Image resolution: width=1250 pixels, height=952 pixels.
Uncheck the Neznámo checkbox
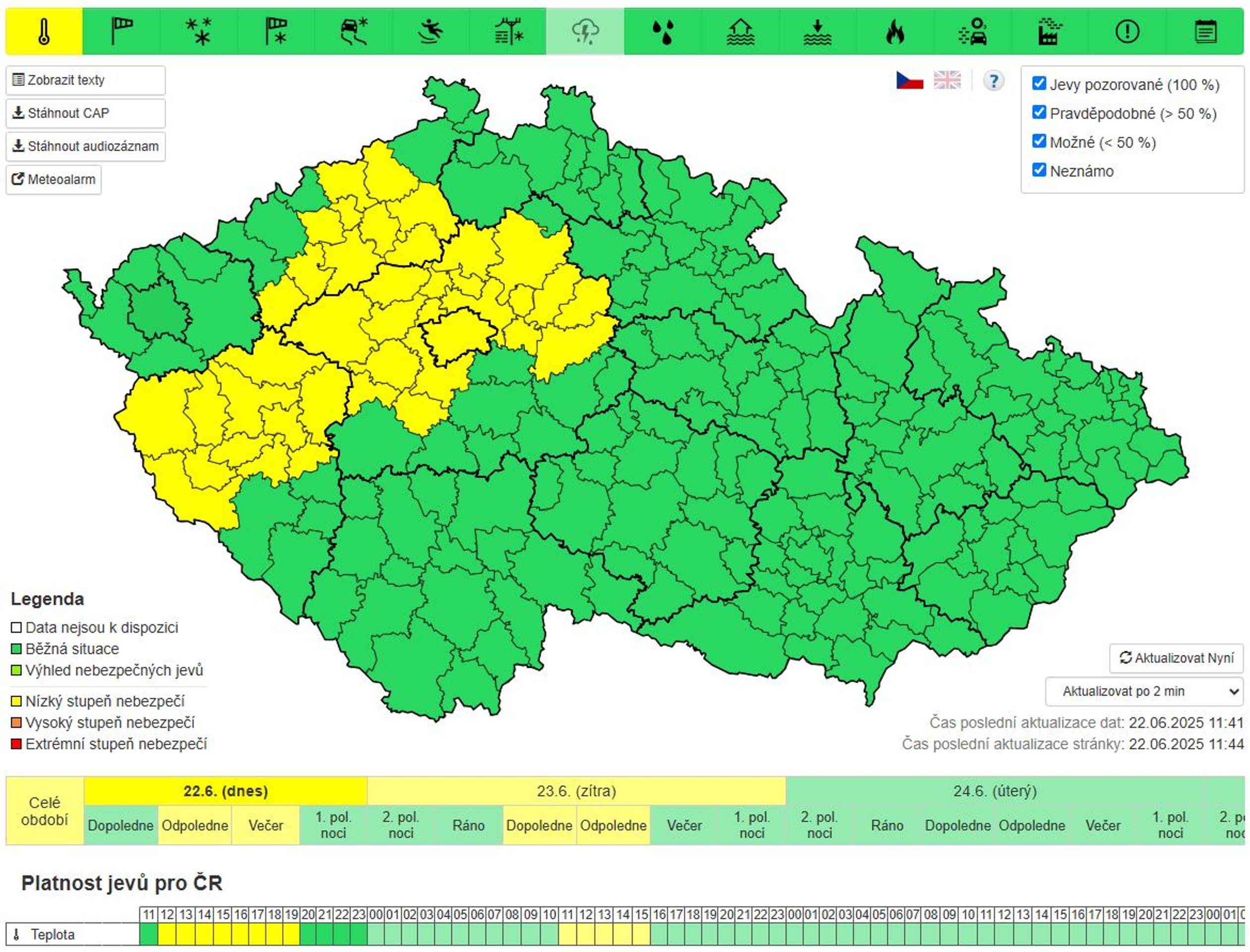pyautogui.click(x=1039, y=170)
